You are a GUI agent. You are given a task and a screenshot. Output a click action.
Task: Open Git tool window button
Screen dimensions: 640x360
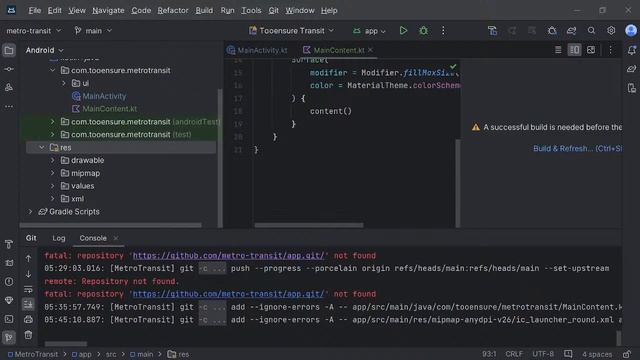click(9, 337)
